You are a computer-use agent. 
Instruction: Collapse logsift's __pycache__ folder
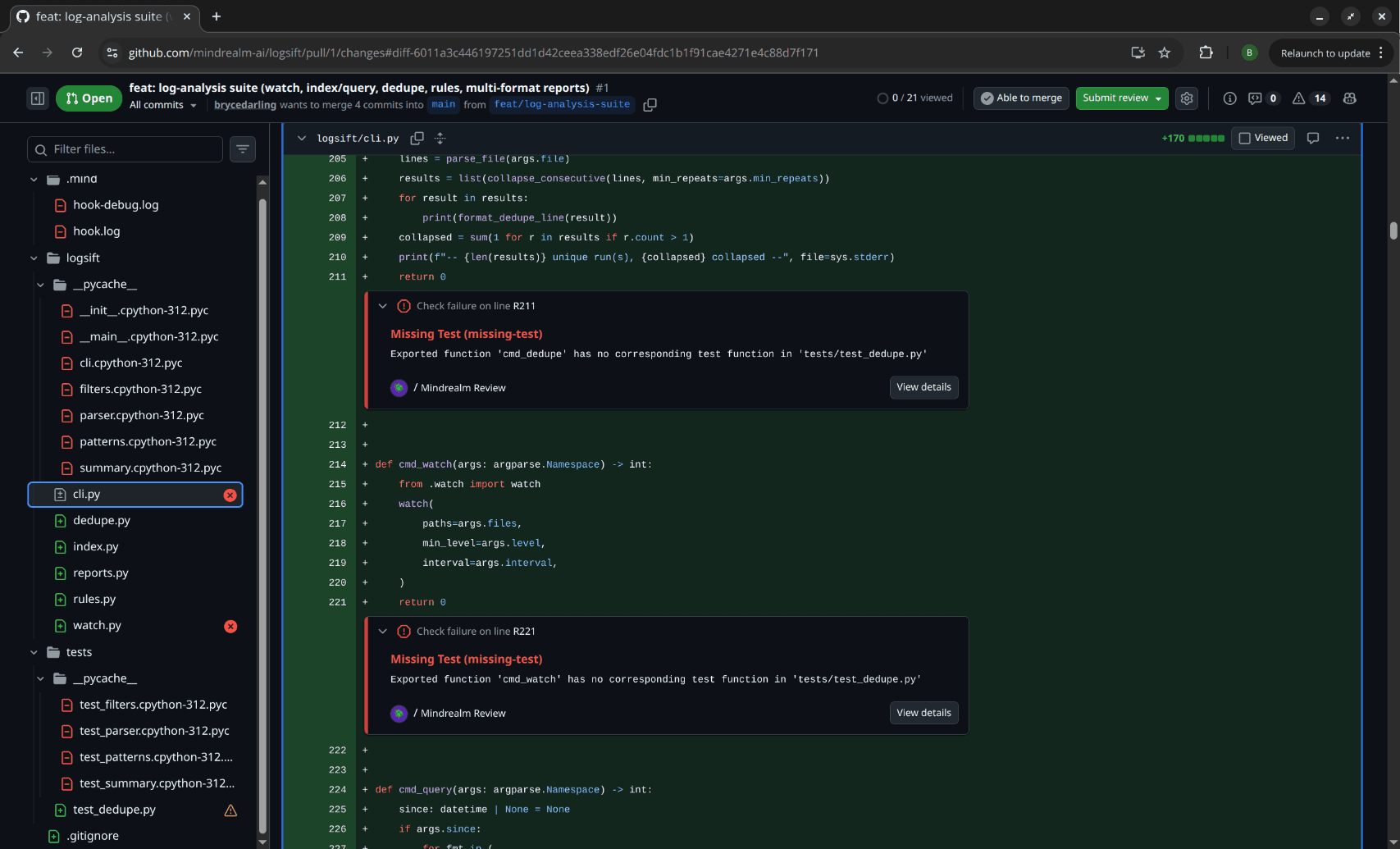click(x=40, y=285)
